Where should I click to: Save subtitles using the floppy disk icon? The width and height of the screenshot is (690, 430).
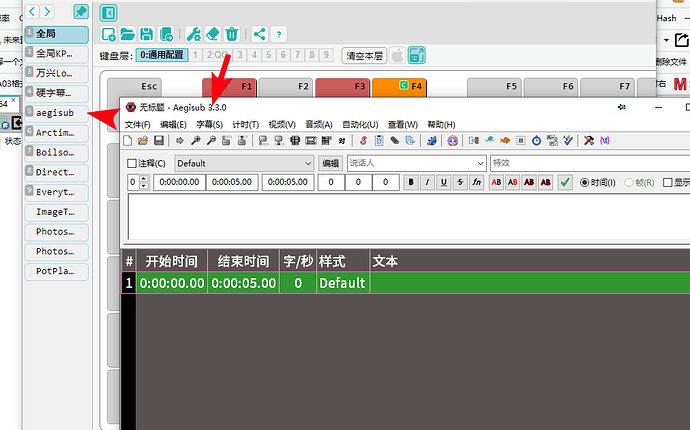coord(159,140)
